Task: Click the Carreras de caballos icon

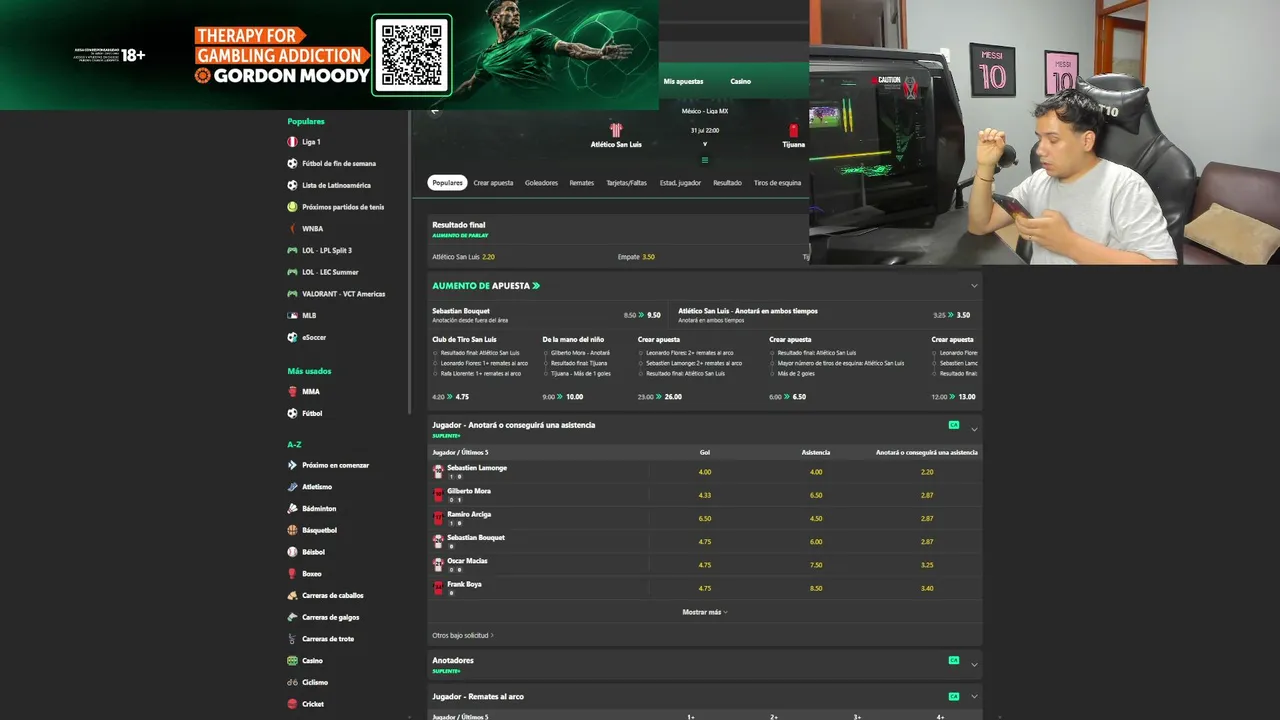Action: point(292,595)
